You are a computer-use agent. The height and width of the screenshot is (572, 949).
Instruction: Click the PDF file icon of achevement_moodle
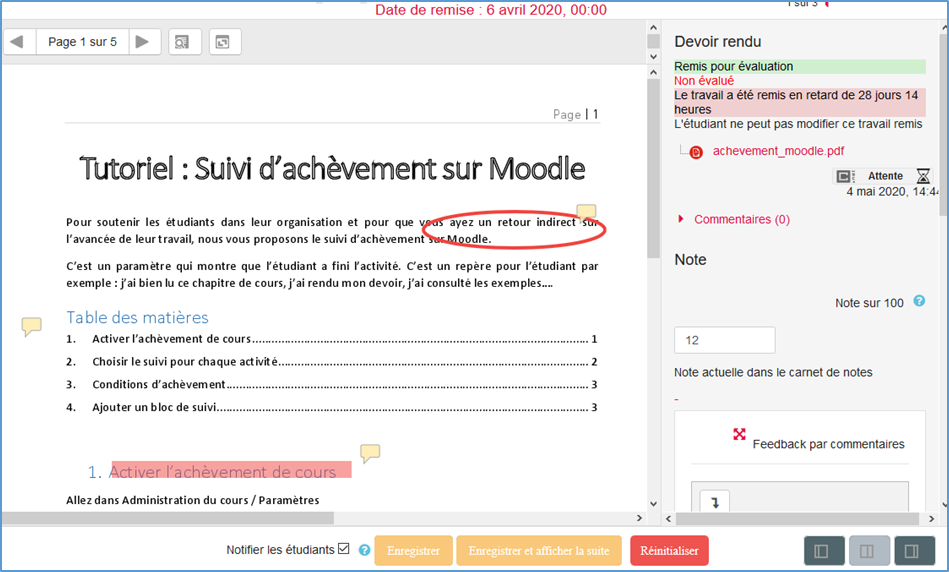[696, 152]
